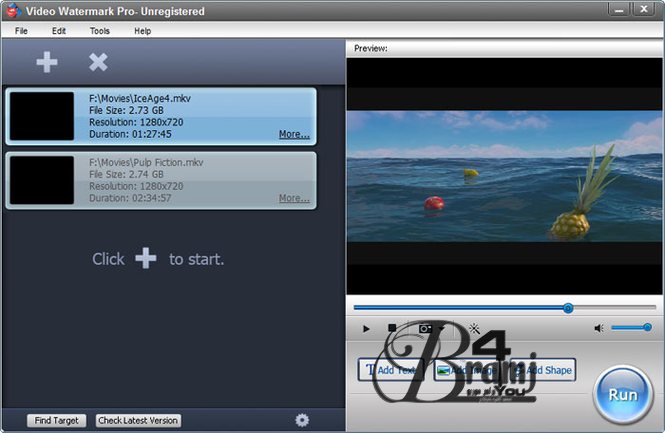Open settings via the gear icon
Screen dimensions: 665x433
pyautogui.click(x=302, y=420)
